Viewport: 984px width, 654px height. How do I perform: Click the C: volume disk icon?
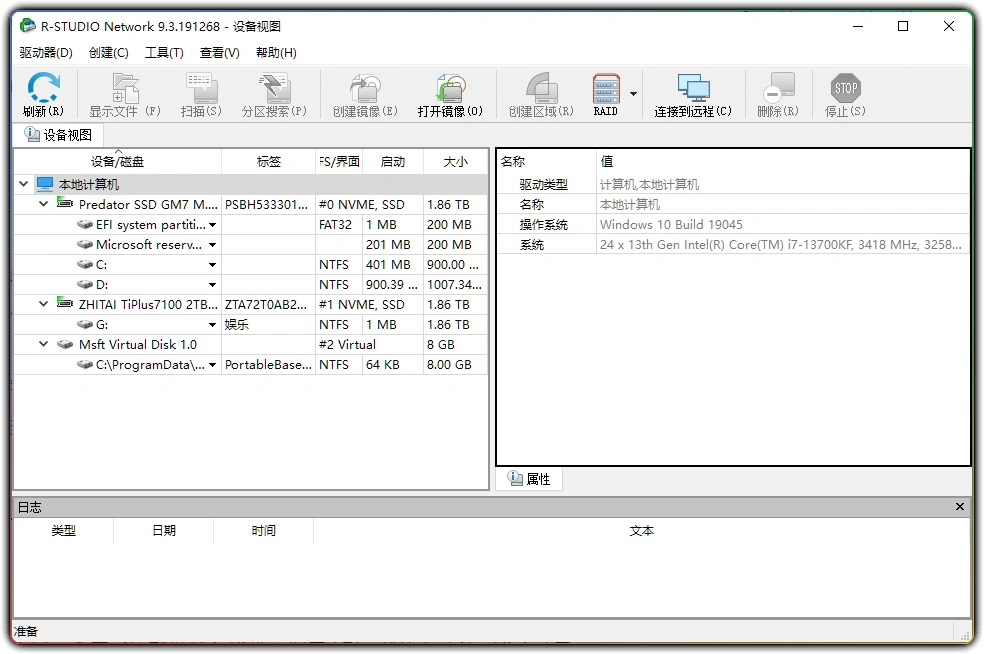pyautogui.click(x=85, y=264)
